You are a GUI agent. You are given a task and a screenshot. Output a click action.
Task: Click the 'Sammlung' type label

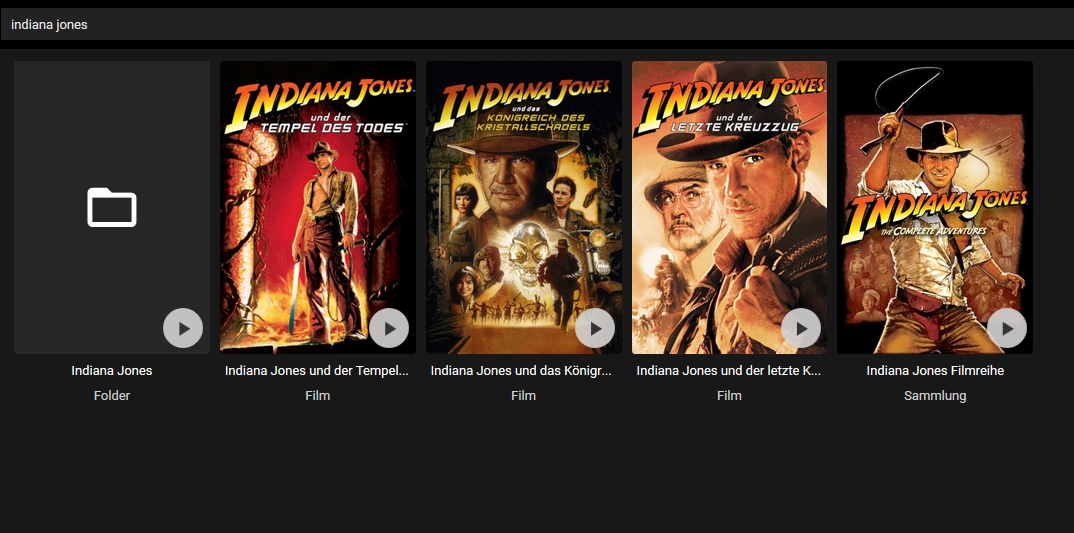pos(935,395)
